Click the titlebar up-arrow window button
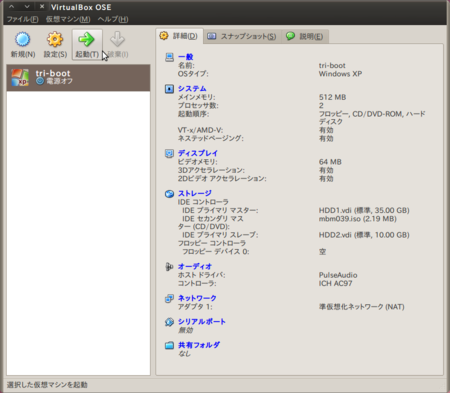The width and height of the screenshot is (450, 393). coord(11,7)
